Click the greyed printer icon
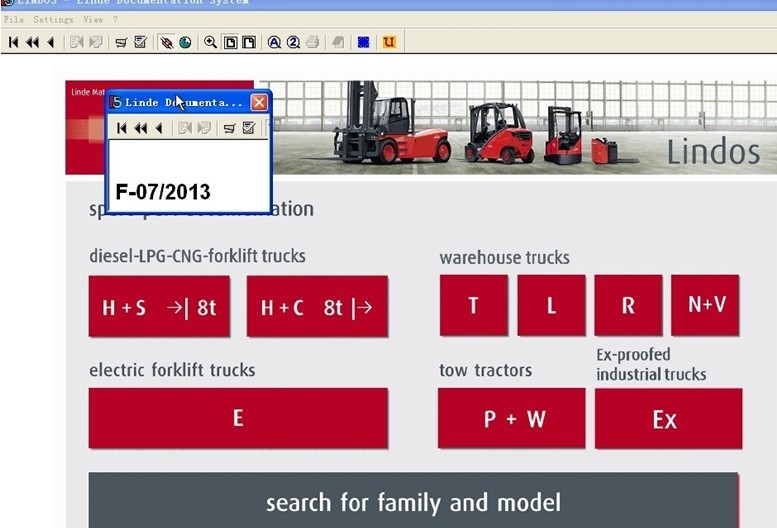 click(312, 43)
